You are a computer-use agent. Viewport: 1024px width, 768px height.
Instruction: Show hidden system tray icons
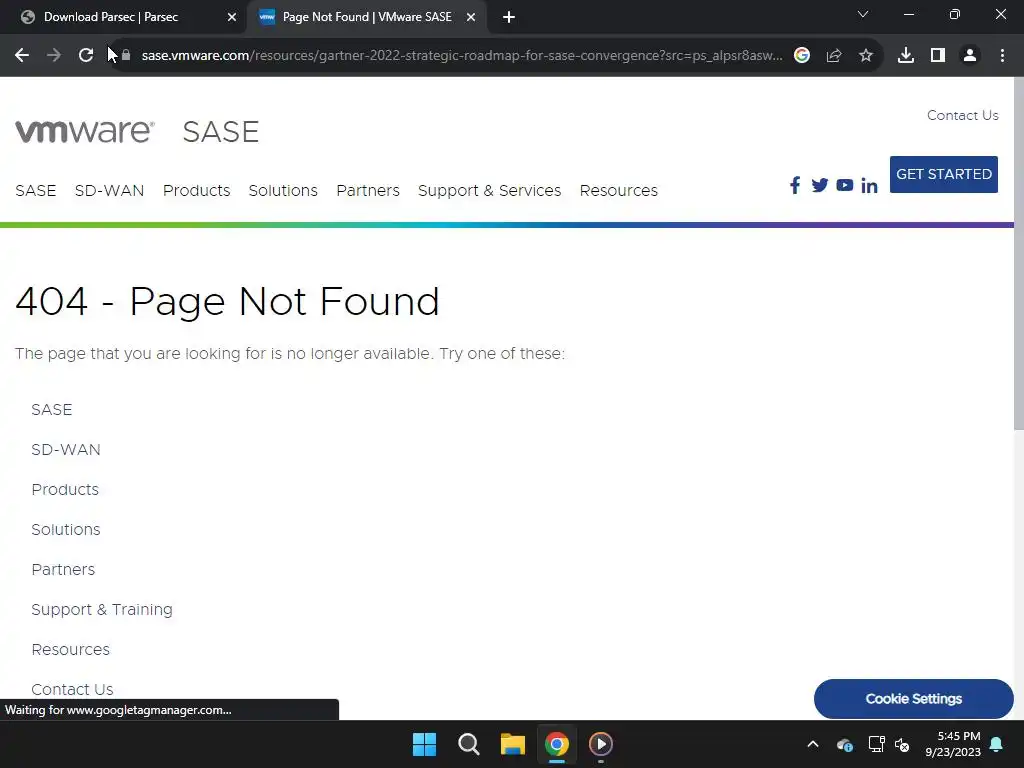coord(813,744)
